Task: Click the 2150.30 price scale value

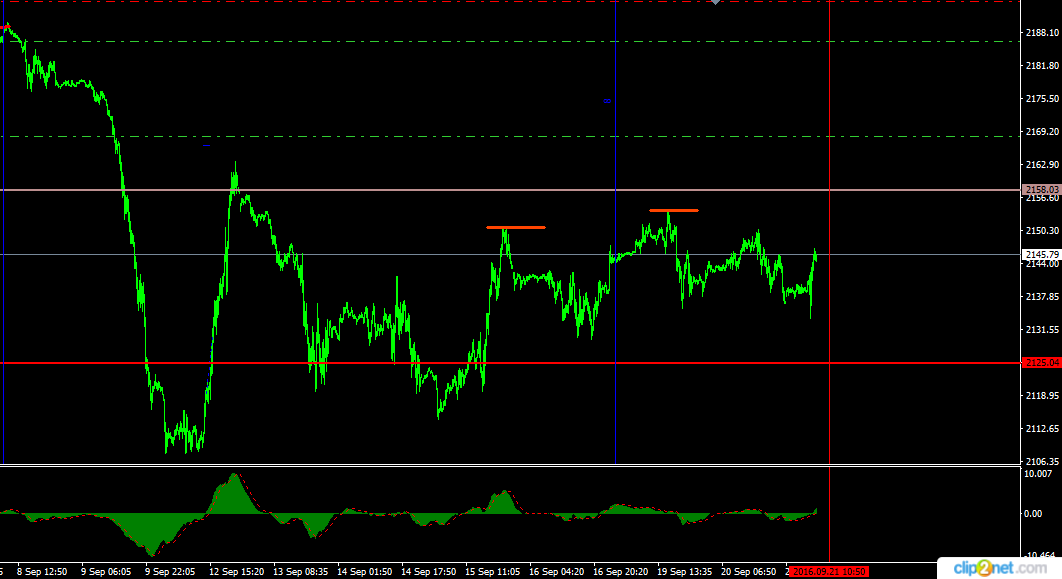Action: pyautogui.click(x=1042, y=231)
